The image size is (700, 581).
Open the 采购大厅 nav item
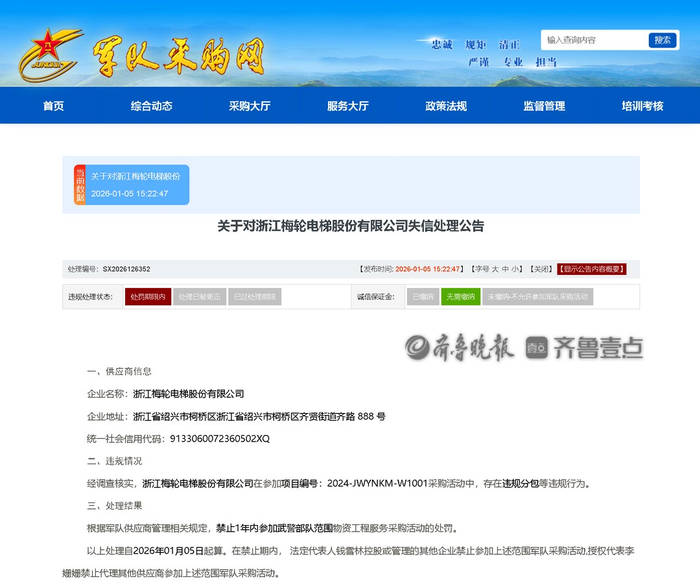[250, 106]
